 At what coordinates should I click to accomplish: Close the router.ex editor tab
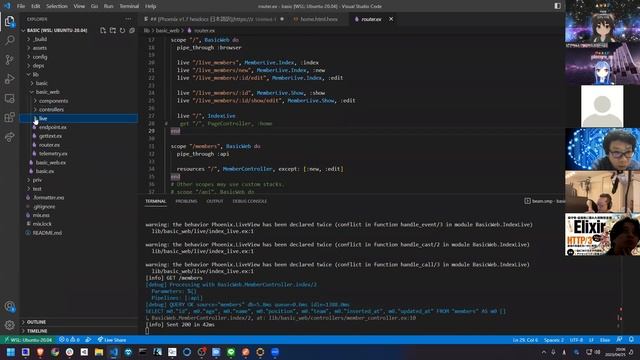coord(391,19)
